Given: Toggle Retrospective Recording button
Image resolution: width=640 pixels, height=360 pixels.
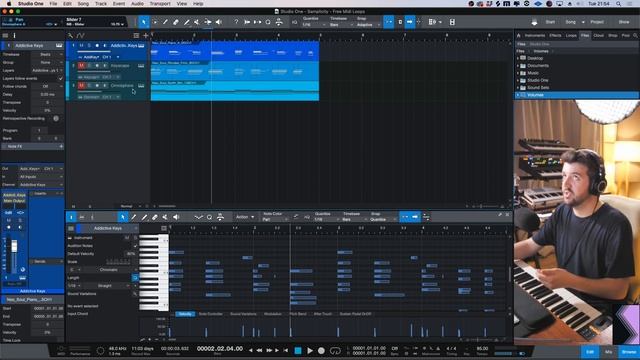Looking at the screenshot, I should pos(56,118).
